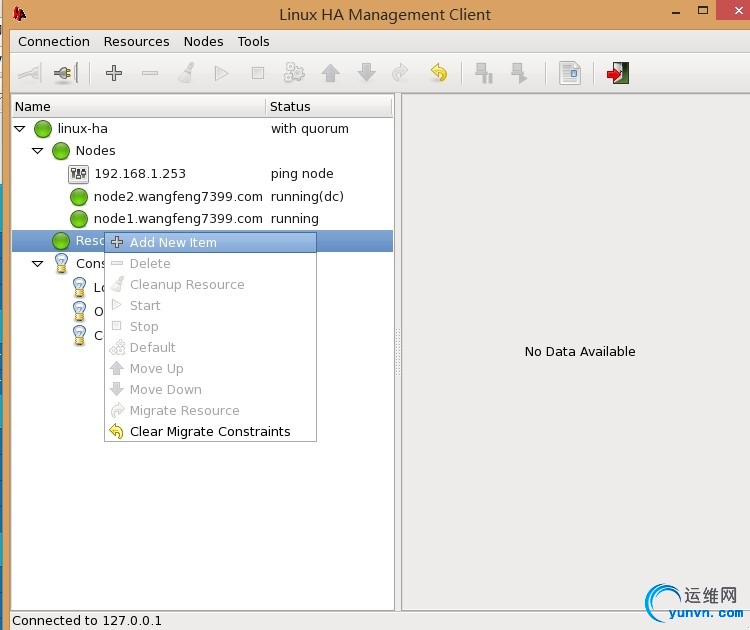Click the yellow Clear Migrate Constraints toolbar icon
The width and height of the screenshot is (750, 630).
438,73
